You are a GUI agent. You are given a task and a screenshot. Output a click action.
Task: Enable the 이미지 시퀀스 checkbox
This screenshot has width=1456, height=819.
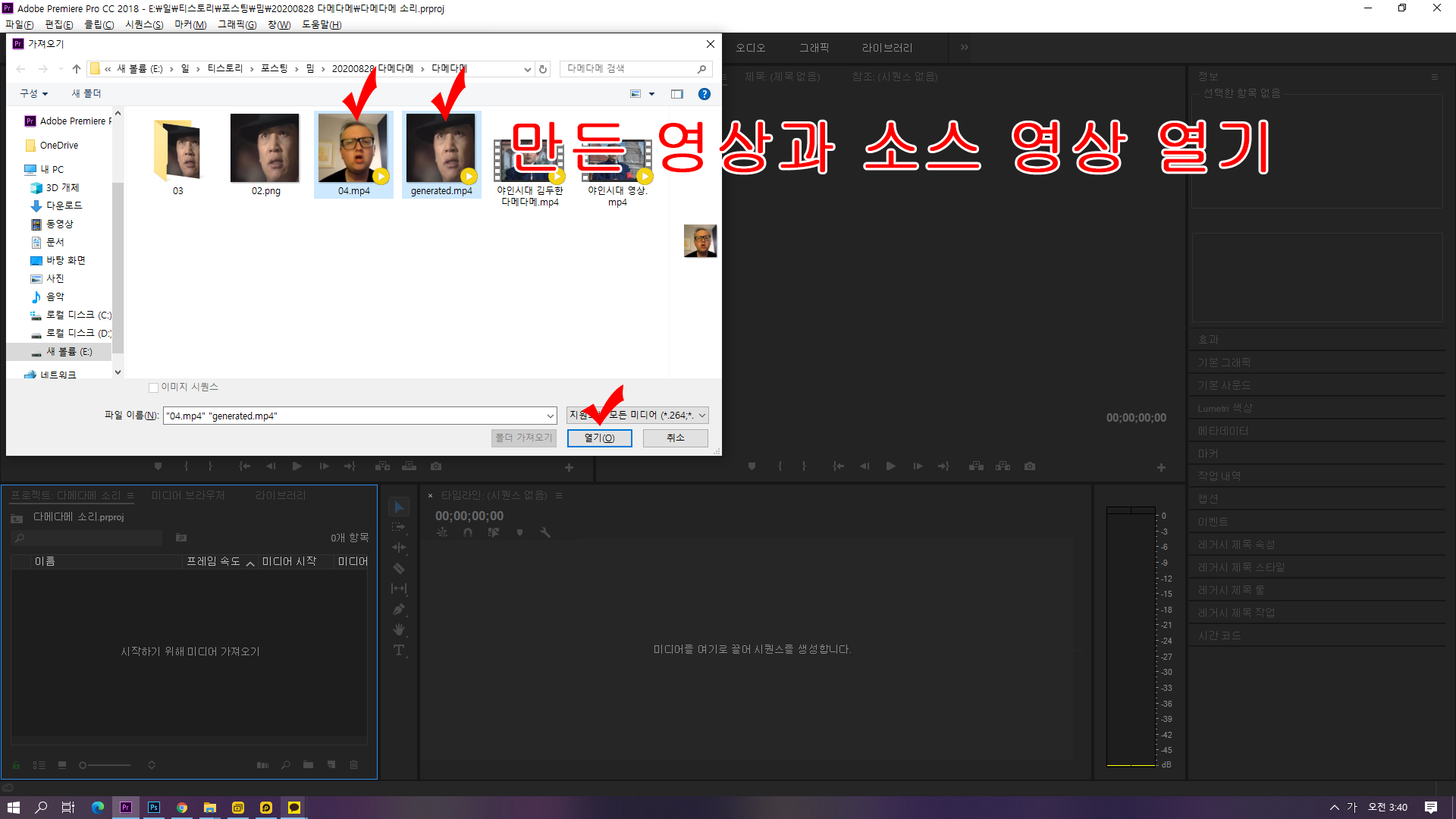(x=154, y=388)
